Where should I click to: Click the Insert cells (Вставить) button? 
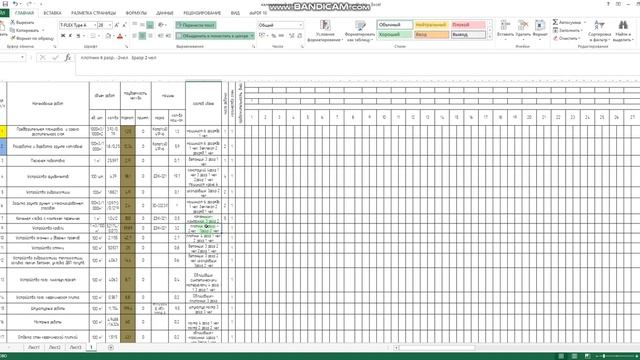point(505,29)
